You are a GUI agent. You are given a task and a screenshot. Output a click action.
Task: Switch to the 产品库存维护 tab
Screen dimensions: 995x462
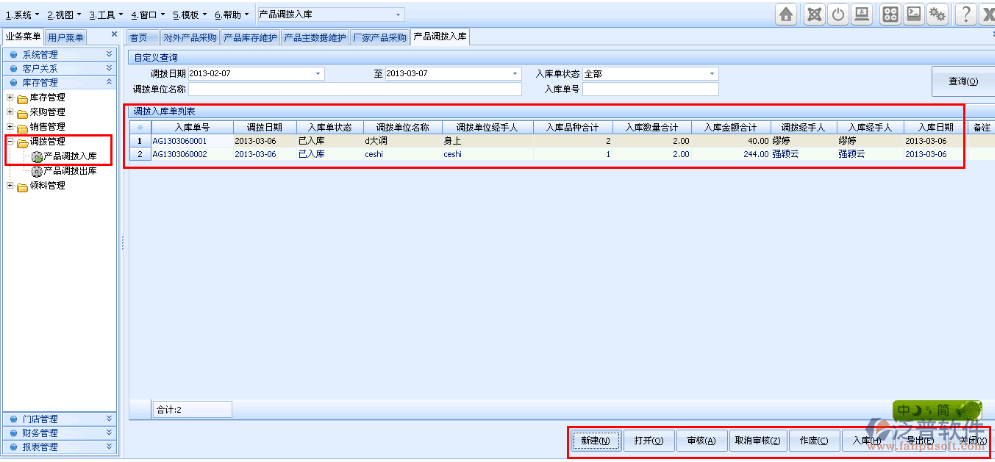(250, 37)
